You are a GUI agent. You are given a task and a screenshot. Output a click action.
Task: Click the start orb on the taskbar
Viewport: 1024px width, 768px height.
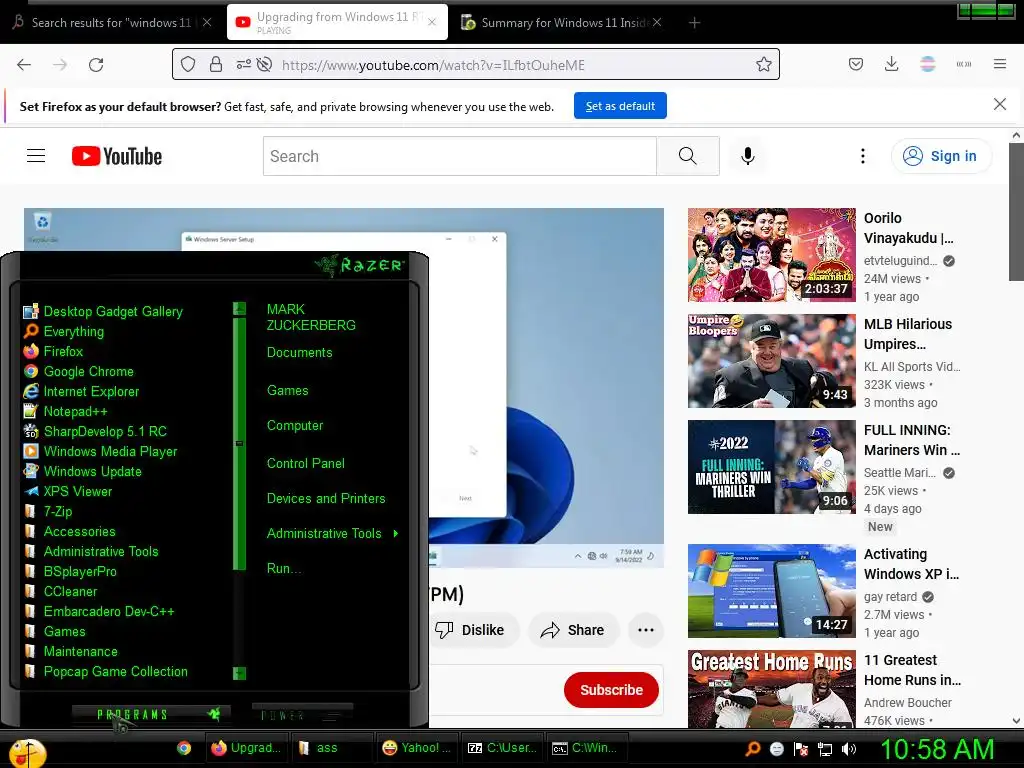pyautogui.click(x=27, y=754)
